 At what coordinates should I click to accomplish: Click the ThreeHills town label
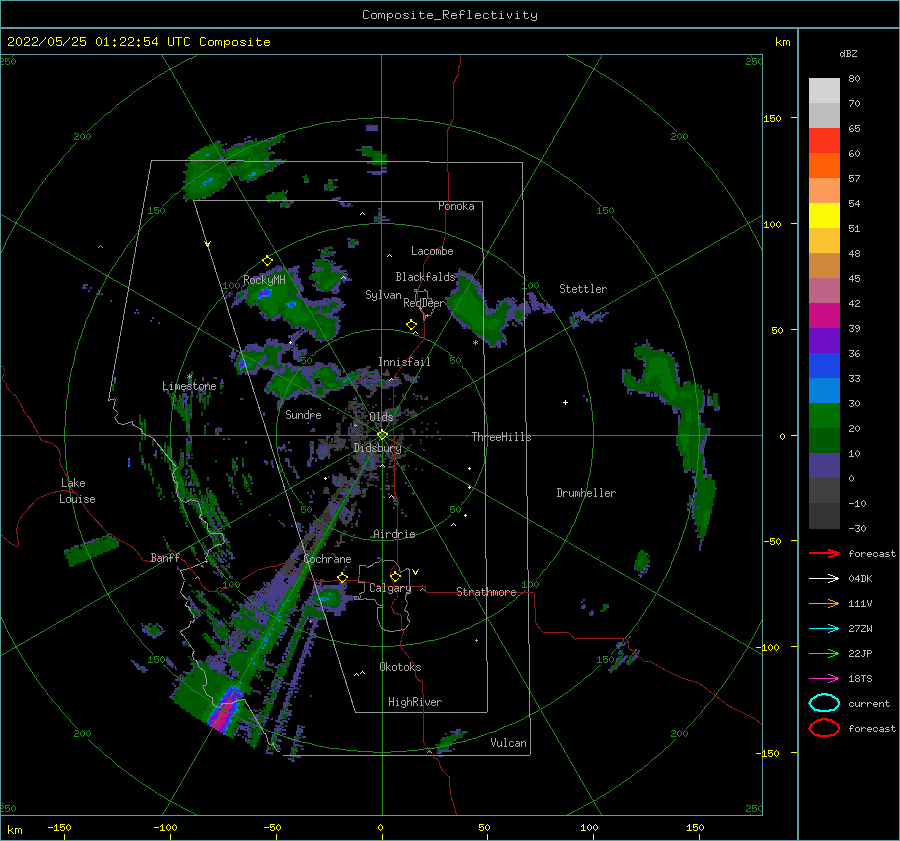[501, 437]
